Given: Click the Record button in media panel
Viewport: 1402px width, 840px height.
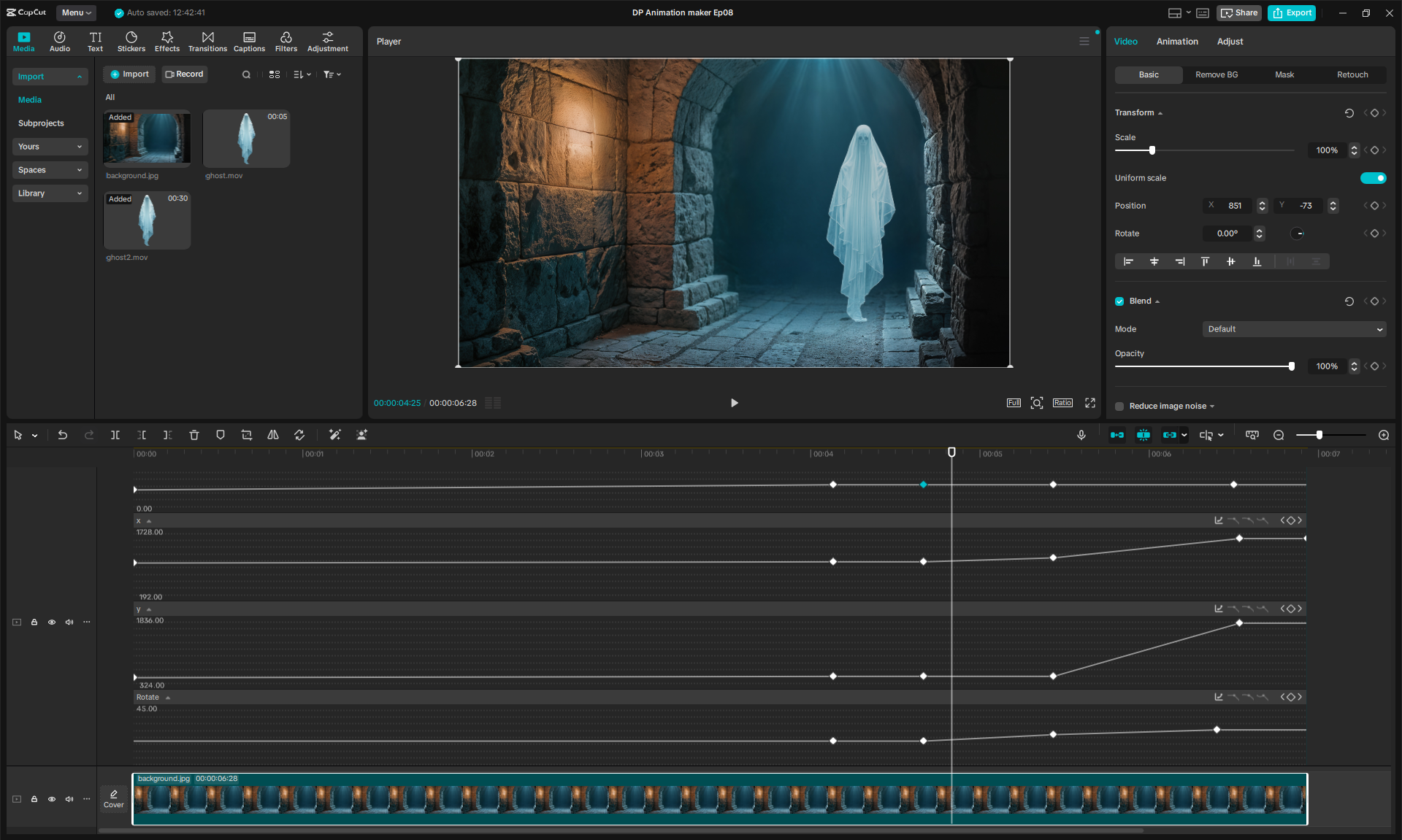Looking at the screenshot, I should coord(185,74).
